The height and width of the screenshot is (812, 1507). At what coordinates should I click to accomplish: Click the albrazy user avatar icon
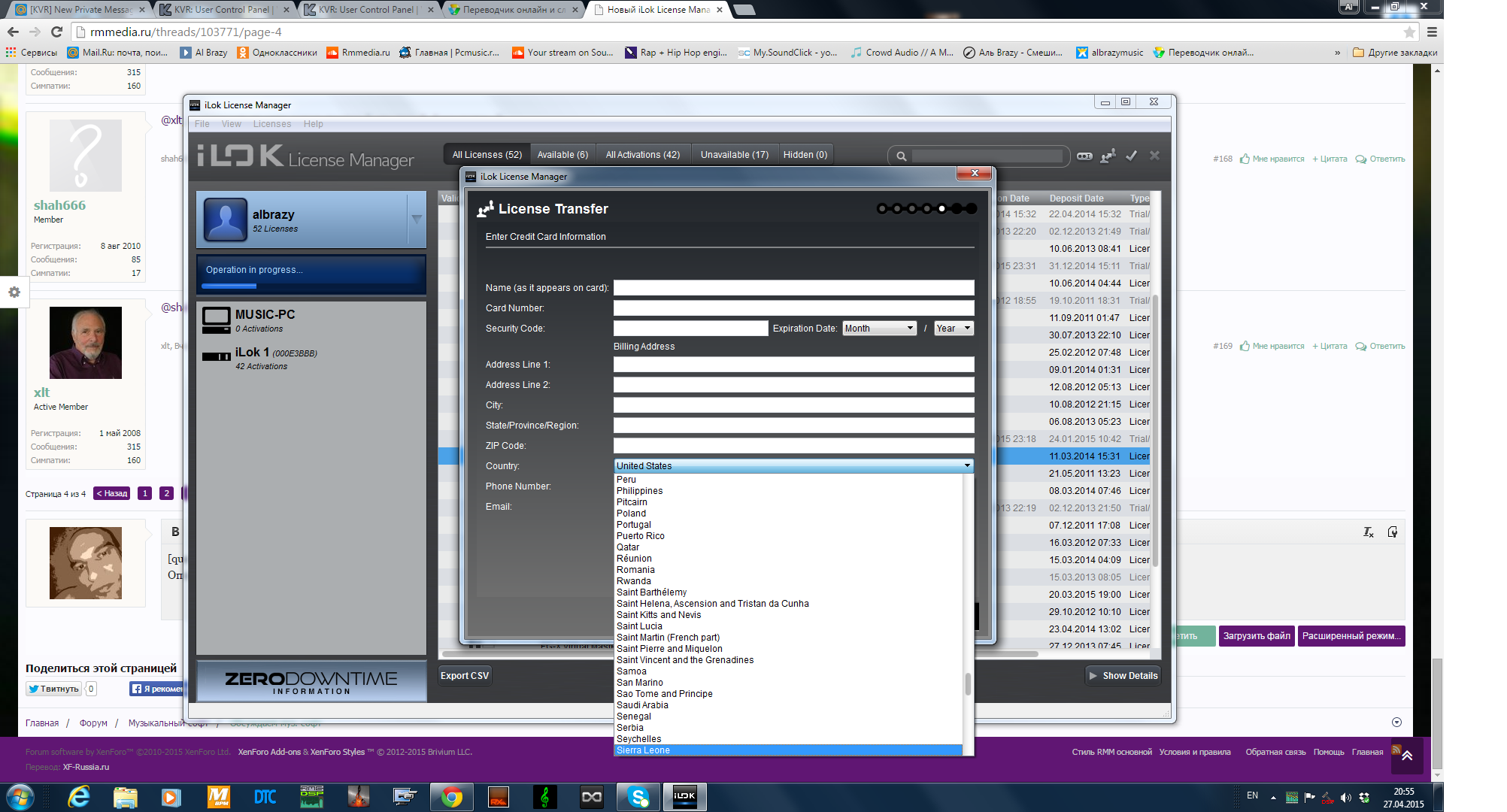[226, 220]
